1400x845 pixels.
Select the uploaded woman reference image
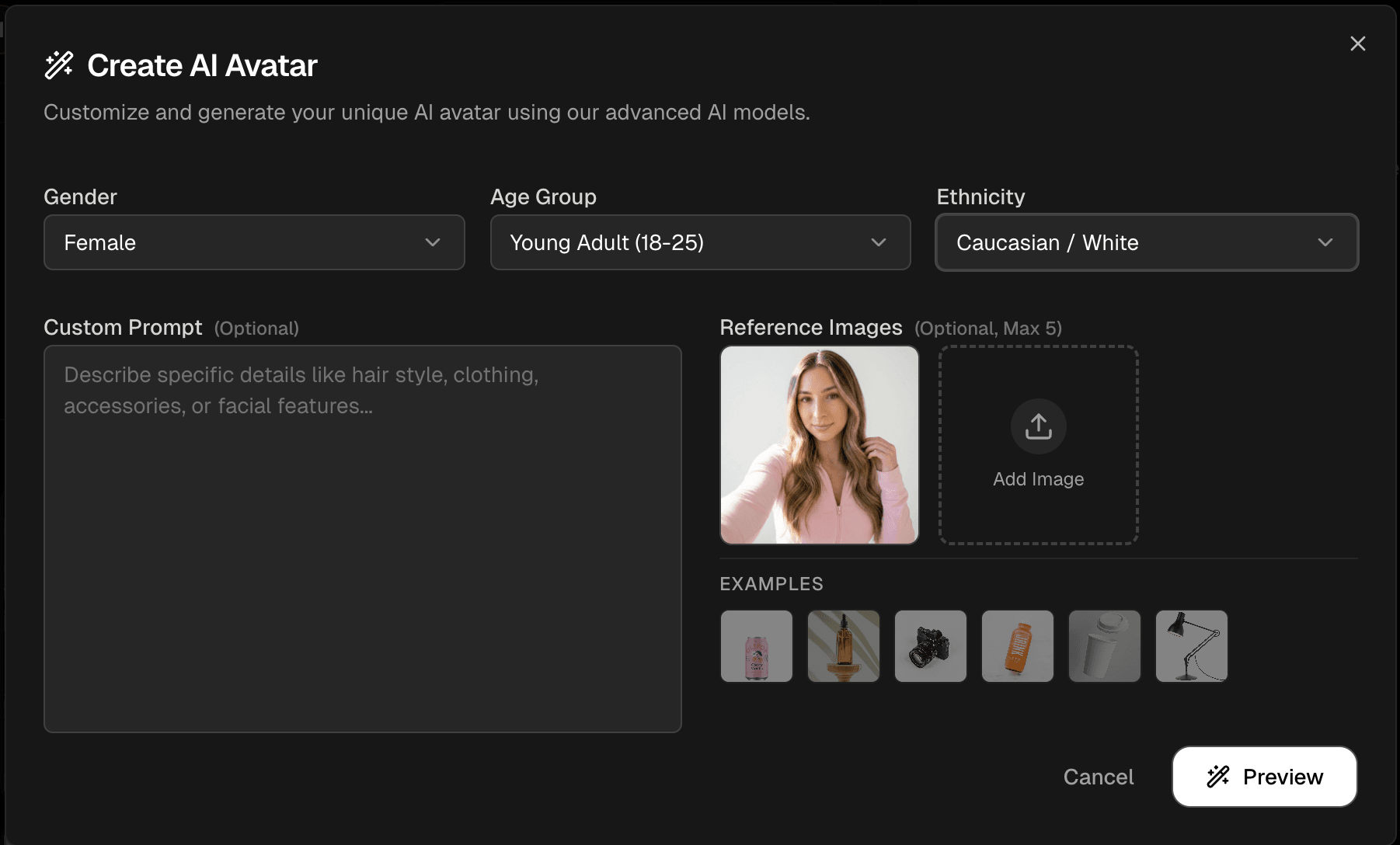click(x=819, y=445)
